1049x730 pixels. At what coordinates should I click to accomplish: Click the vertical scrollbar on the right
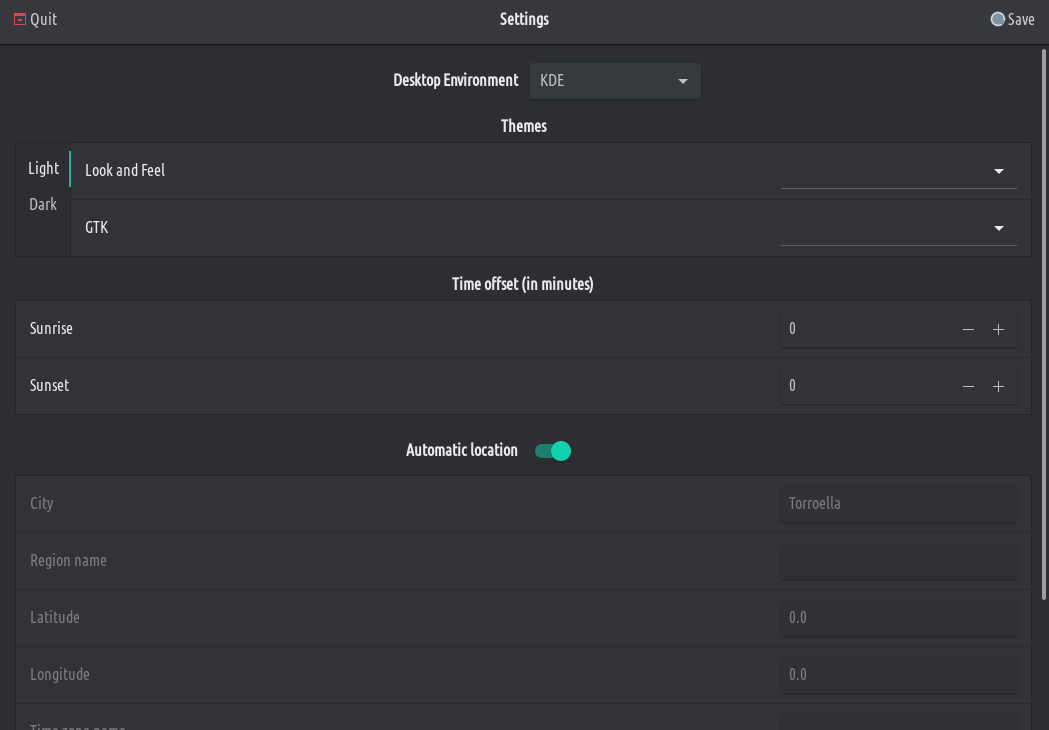[x=1044, y=320]
